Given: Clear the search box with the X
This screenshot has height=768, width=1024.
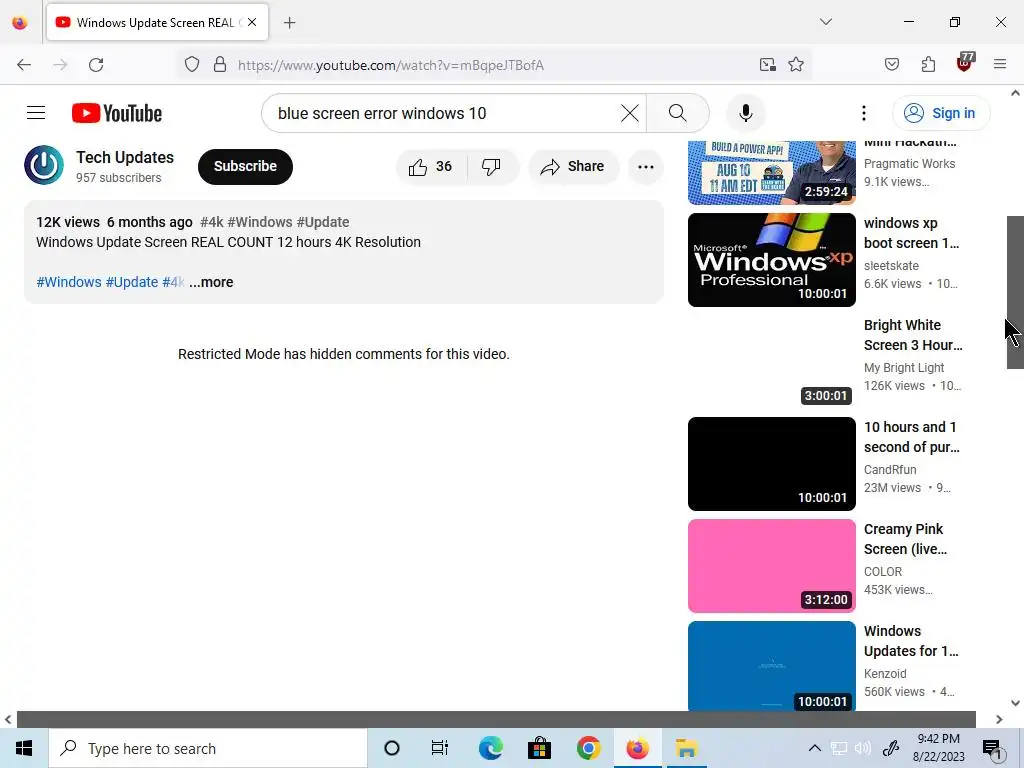Looking at the screenshot, I should (x=630, y=113).
